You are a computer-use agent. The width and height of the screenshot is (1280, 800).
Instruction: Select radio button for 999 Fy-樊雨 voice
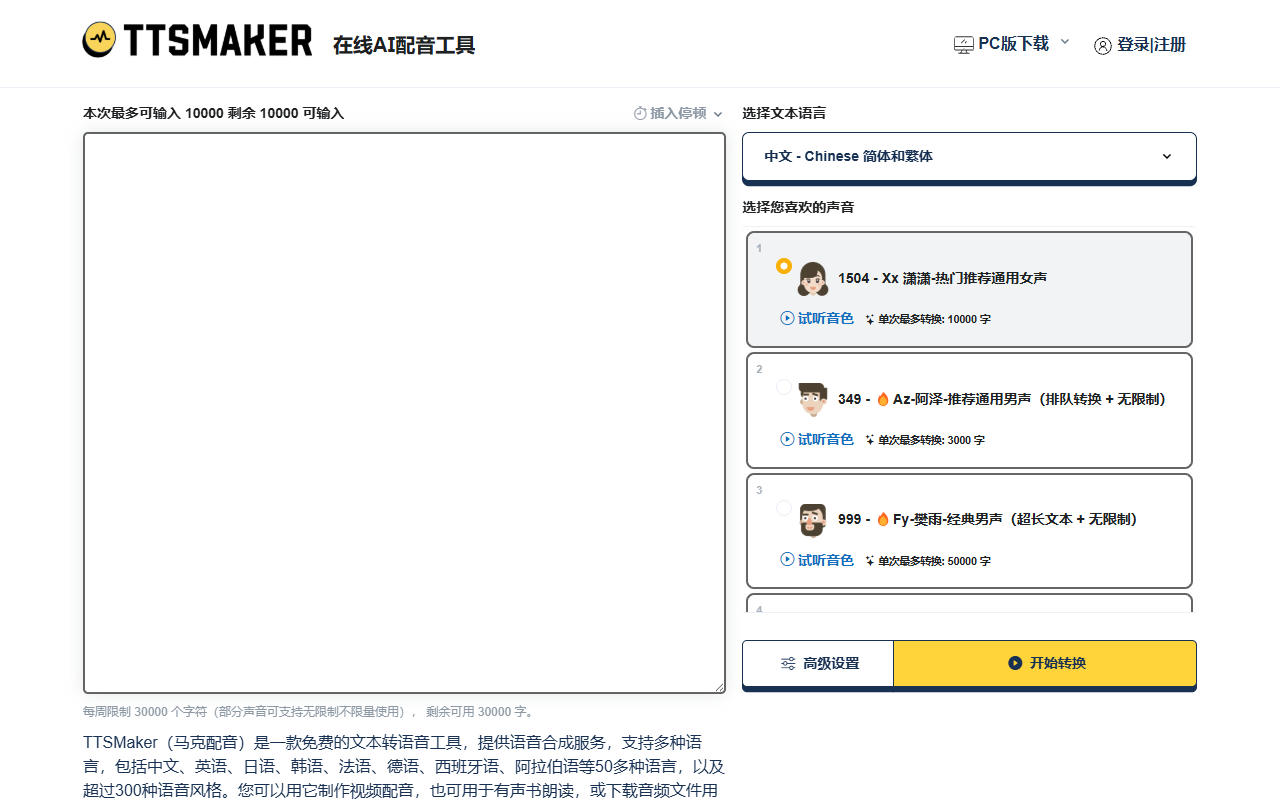[784, 508]
